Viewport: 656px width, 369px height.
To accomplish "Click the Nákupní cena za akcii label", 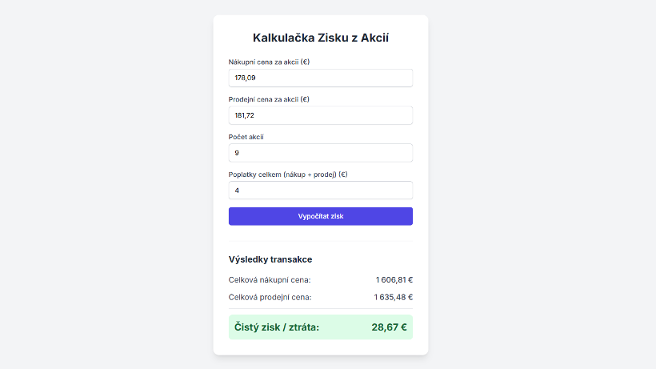I will (x=269, y=62).
